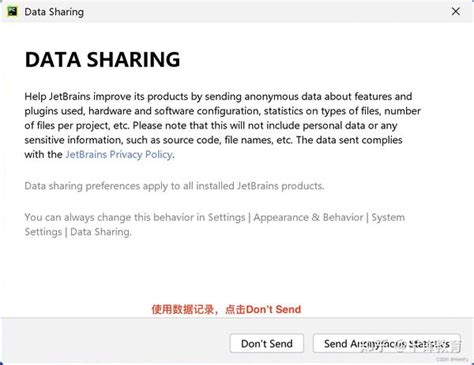The image size is (474, 365).
Task: Click the large DATA SHARING heading
Action: [103, 60]
